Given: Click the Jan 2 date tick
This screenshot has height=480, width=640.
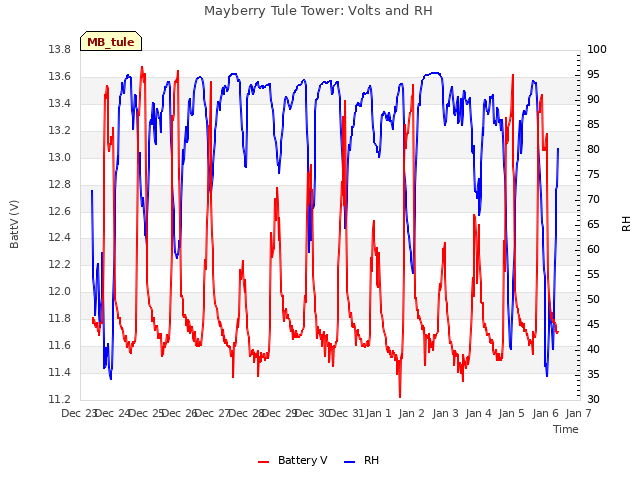Looking at the screenshot, I should (411, 413).
